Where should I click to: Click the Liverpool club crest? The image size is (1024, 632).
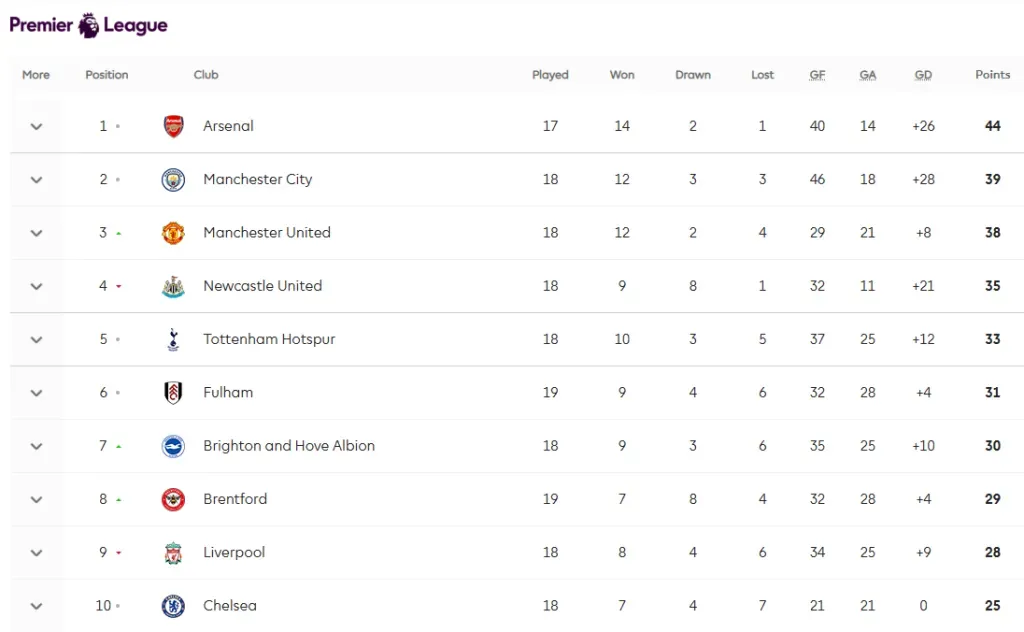[173, 553]
